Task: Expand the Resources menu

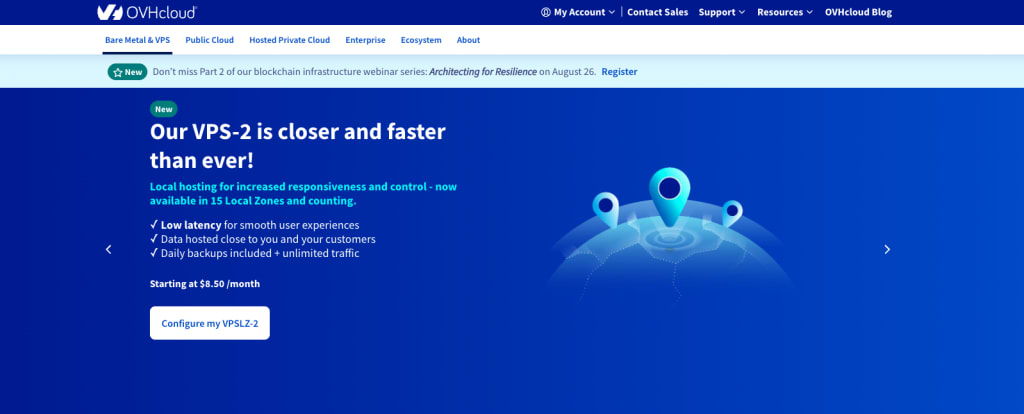Action: pos(785,12)
